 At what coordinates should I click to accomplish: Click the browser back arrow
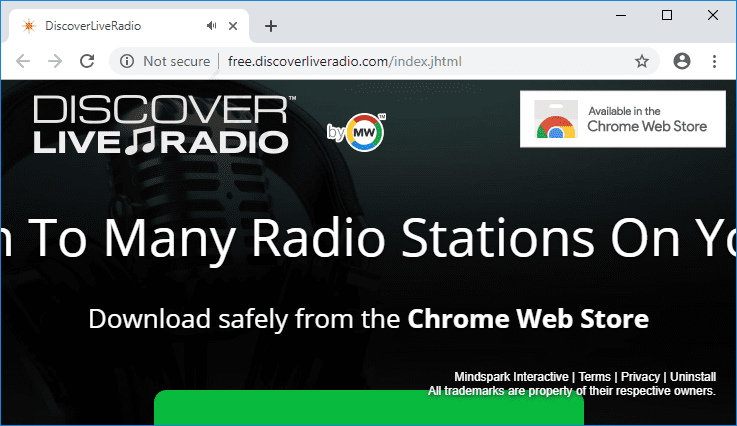pos(23,61)
